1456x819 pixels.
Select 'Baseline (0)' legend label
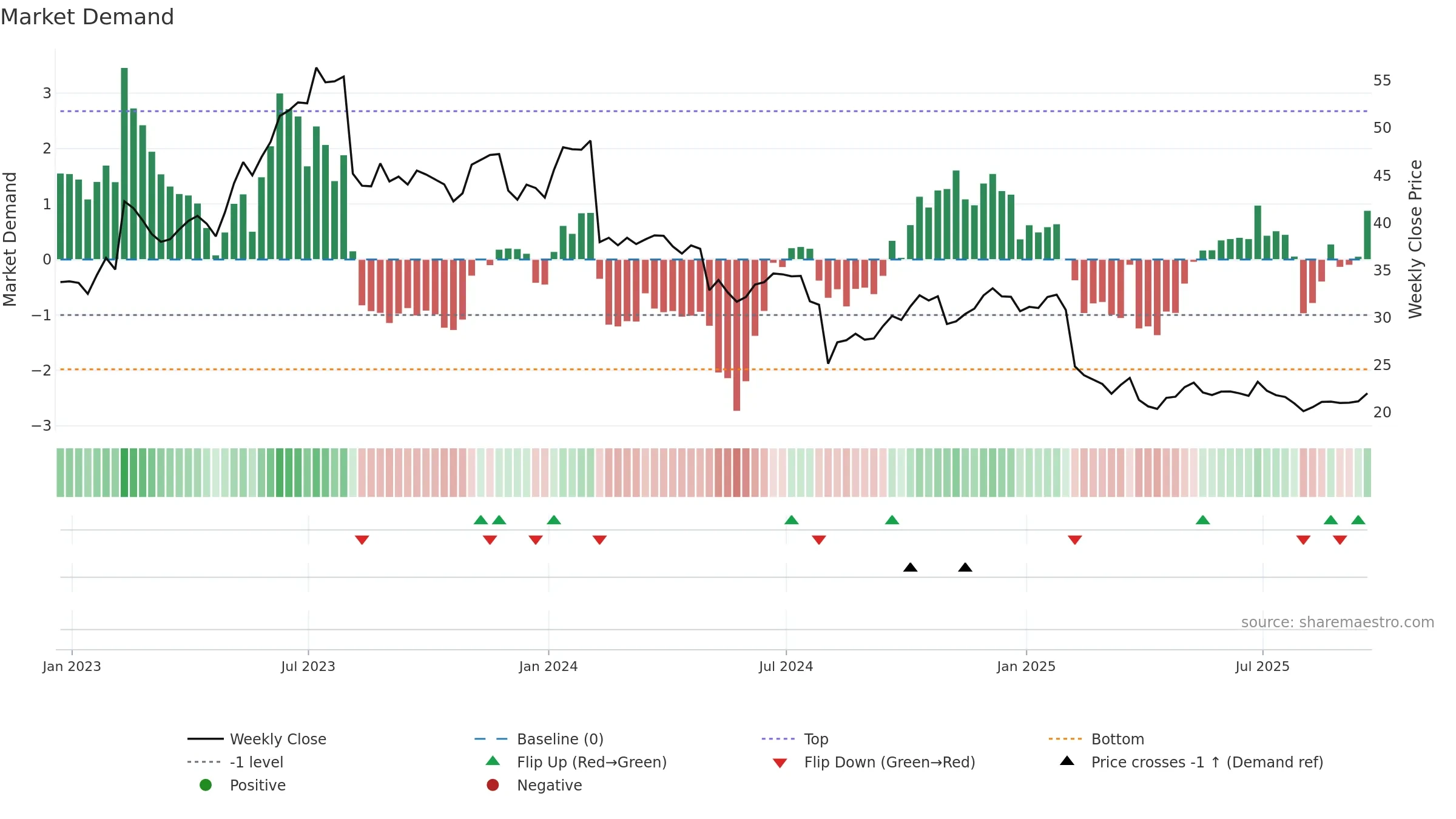560,739
